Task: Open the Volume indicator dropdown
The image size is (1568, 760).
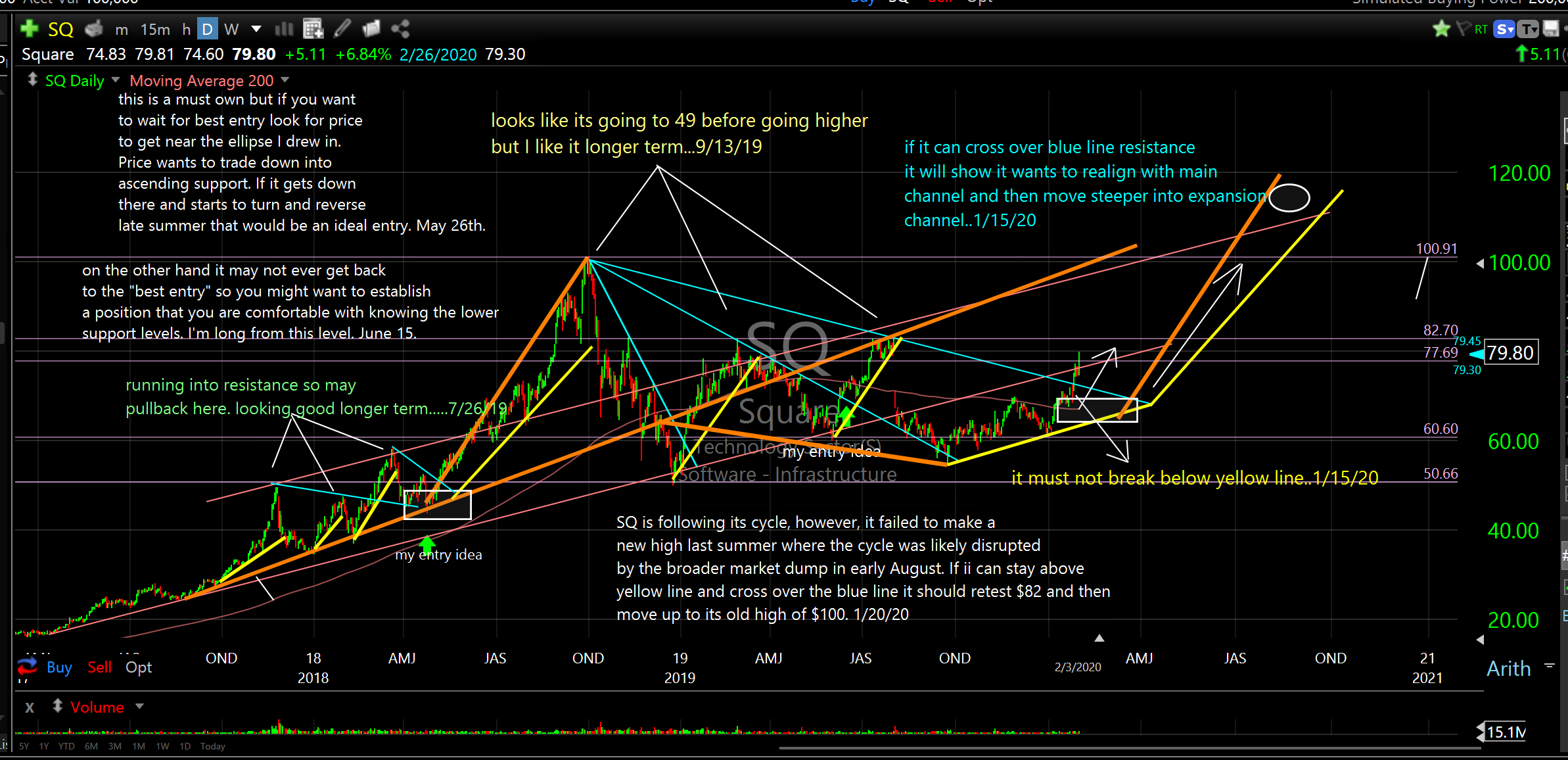Action: point(139,706)
